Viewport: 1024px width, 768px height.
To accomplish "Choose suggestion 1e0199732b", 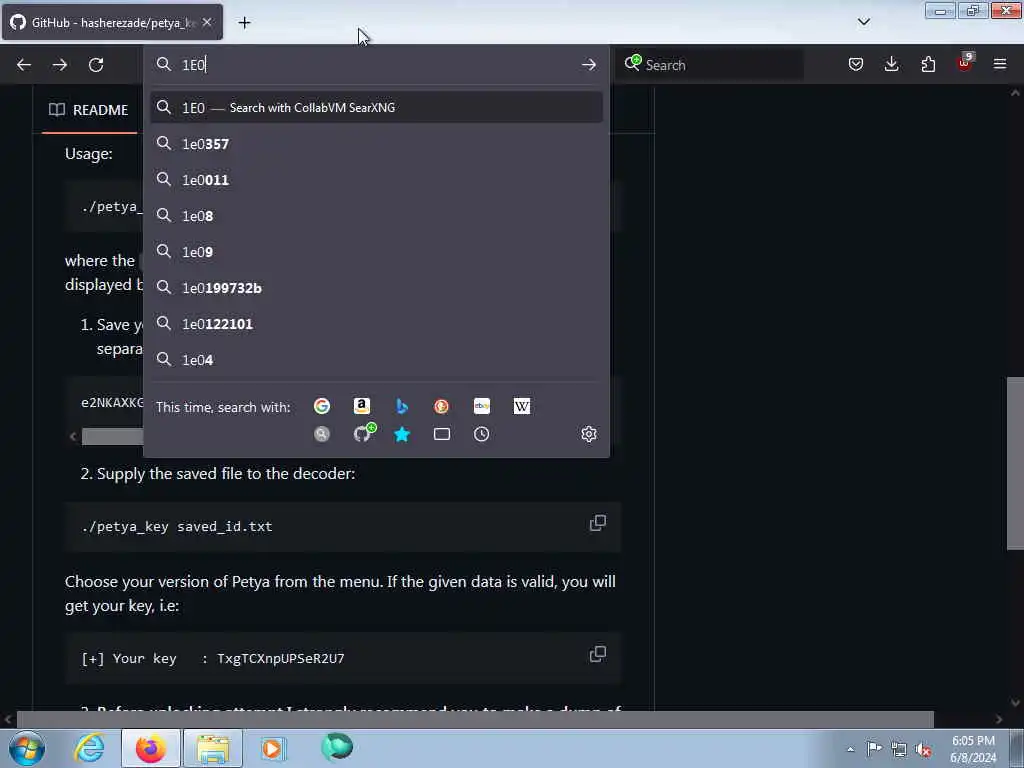I will tap(376, 288).
